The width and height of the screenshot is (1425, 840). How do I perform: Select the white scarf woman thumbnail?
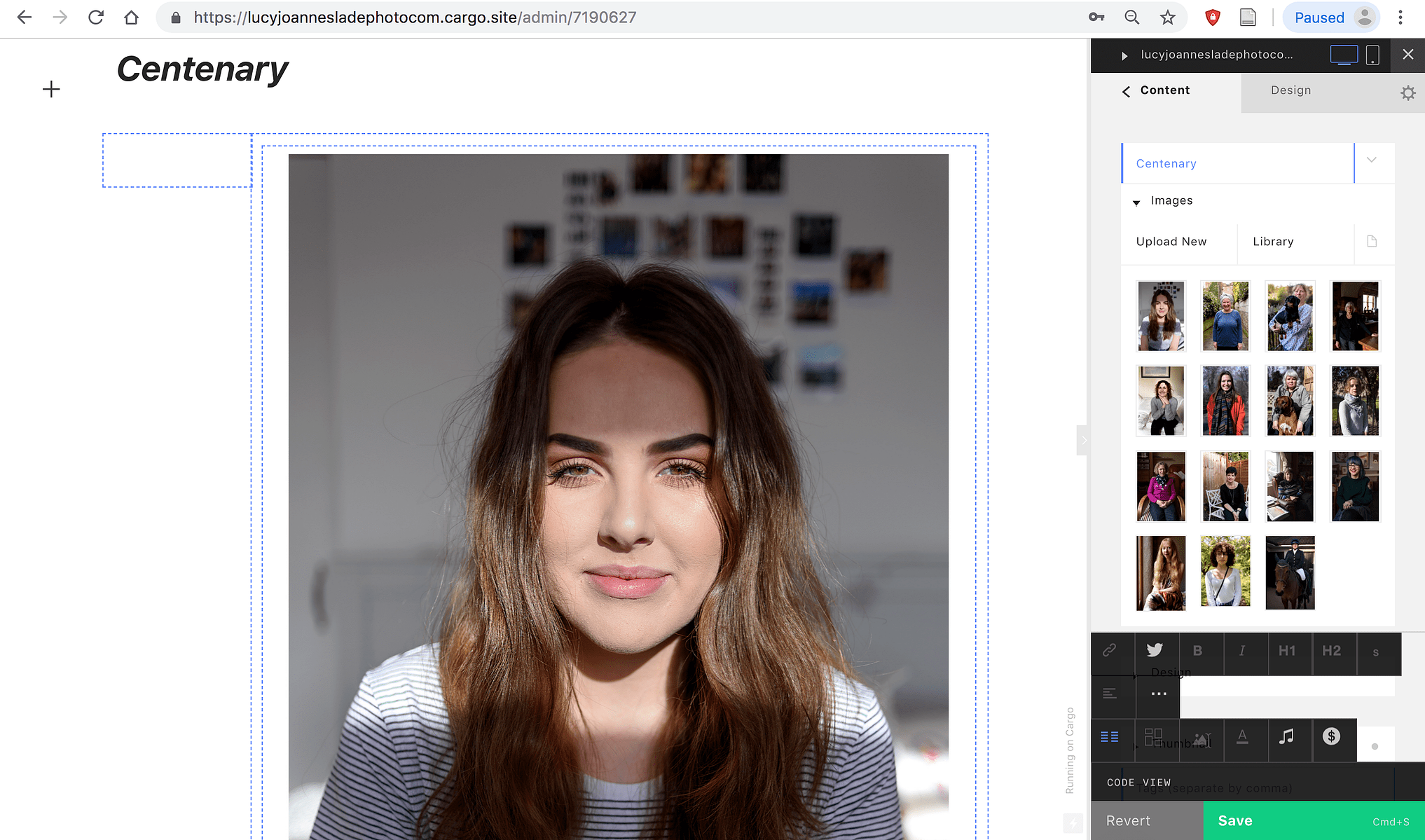1355,401
